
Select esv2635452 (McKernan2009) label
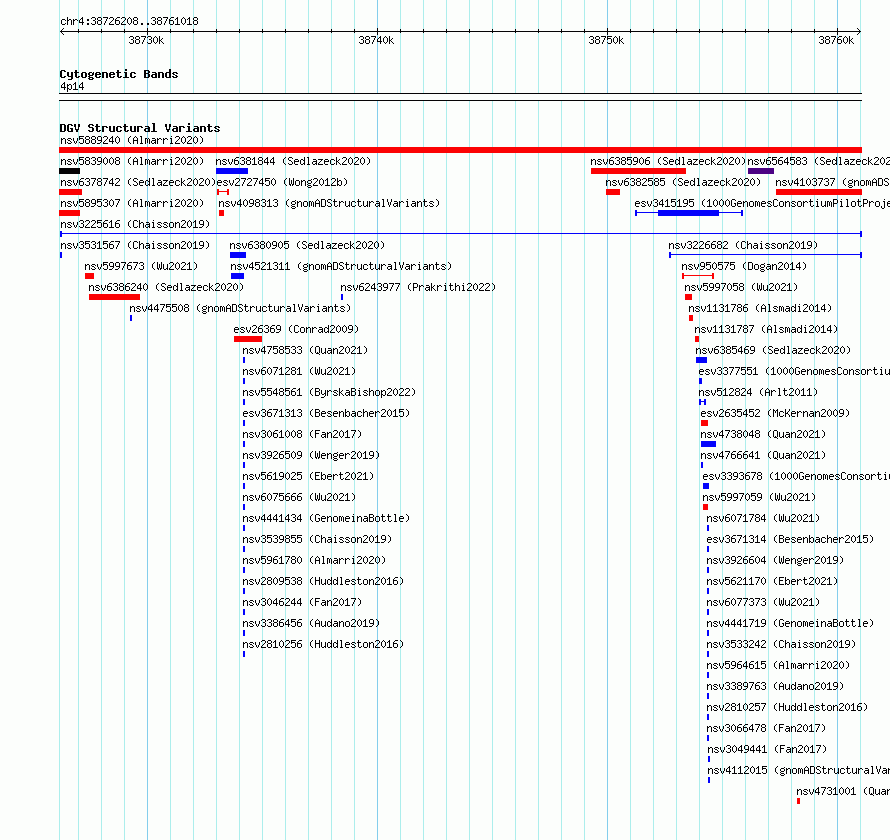point(775,413)
